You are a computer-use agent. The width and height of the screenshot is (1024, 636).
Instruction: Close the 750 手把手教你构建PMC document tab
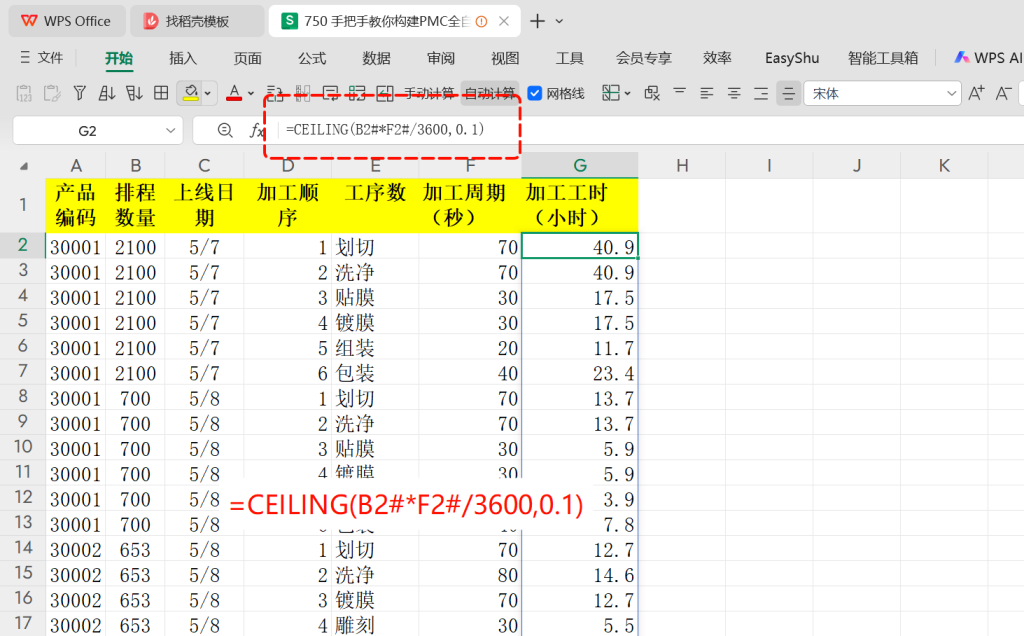[504, 21]
